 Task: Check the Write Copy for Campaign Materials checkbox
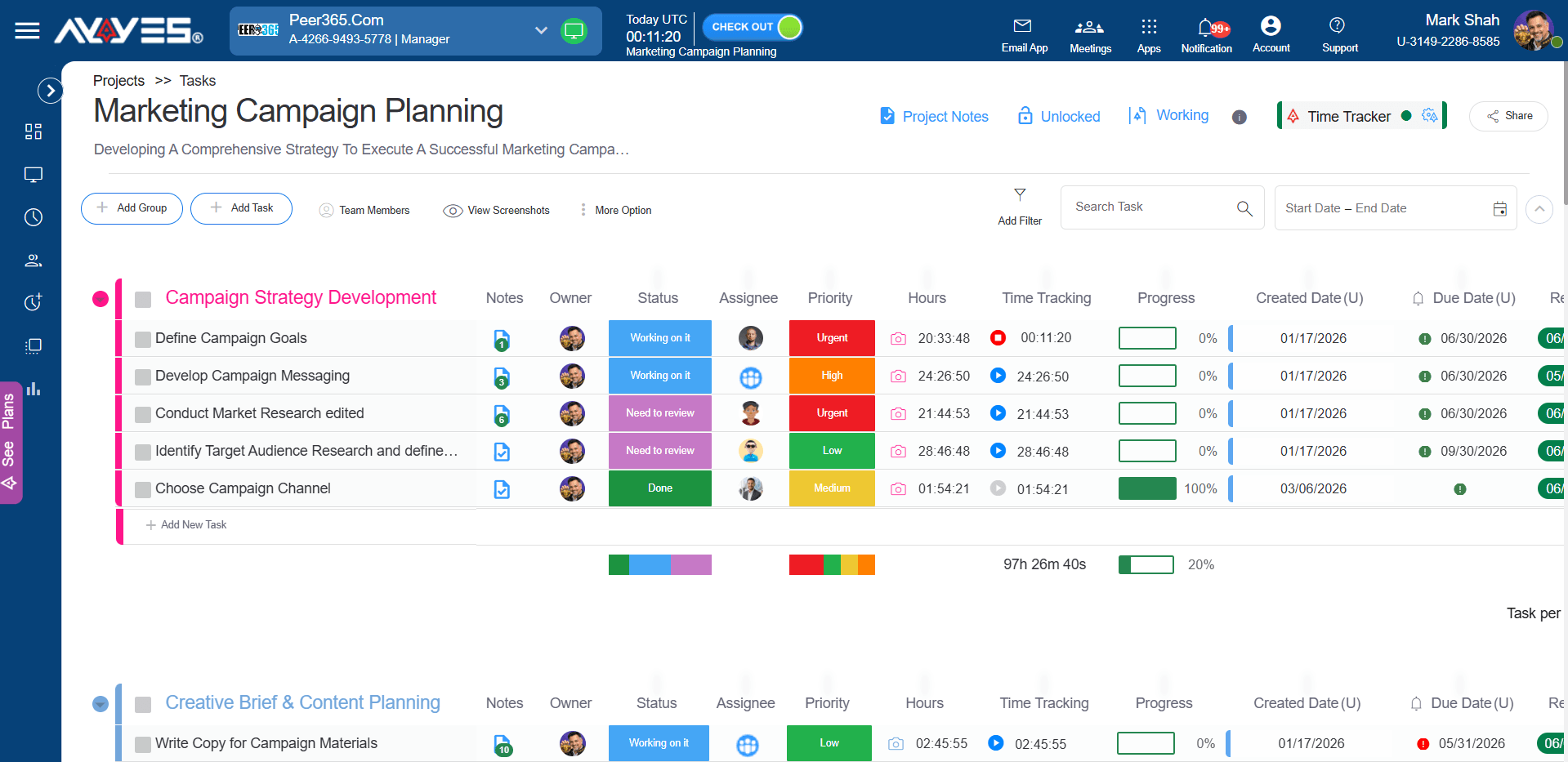(x=143, y=744)
